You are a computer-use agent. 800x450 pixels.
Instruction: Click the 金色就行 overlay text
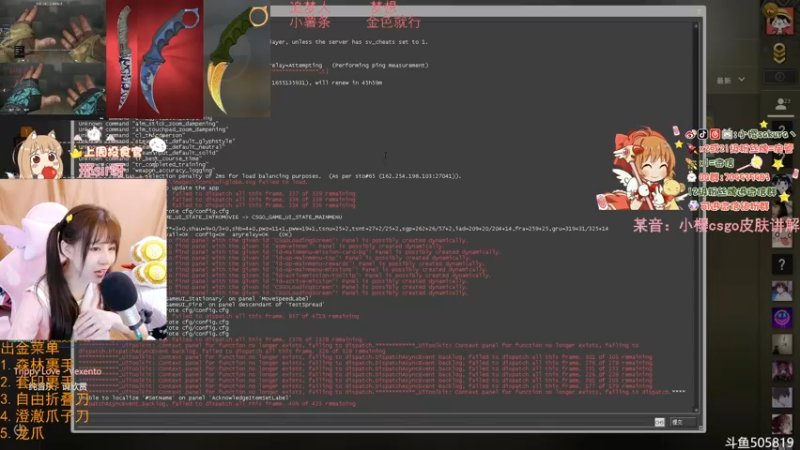(x=393, y=22)
